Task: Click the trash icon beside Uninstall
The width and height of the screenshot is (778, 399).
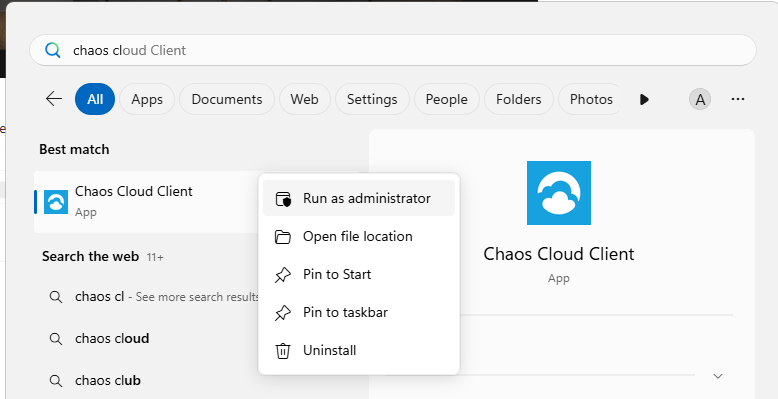Action: pyautogui.click(x=283, y=351)
